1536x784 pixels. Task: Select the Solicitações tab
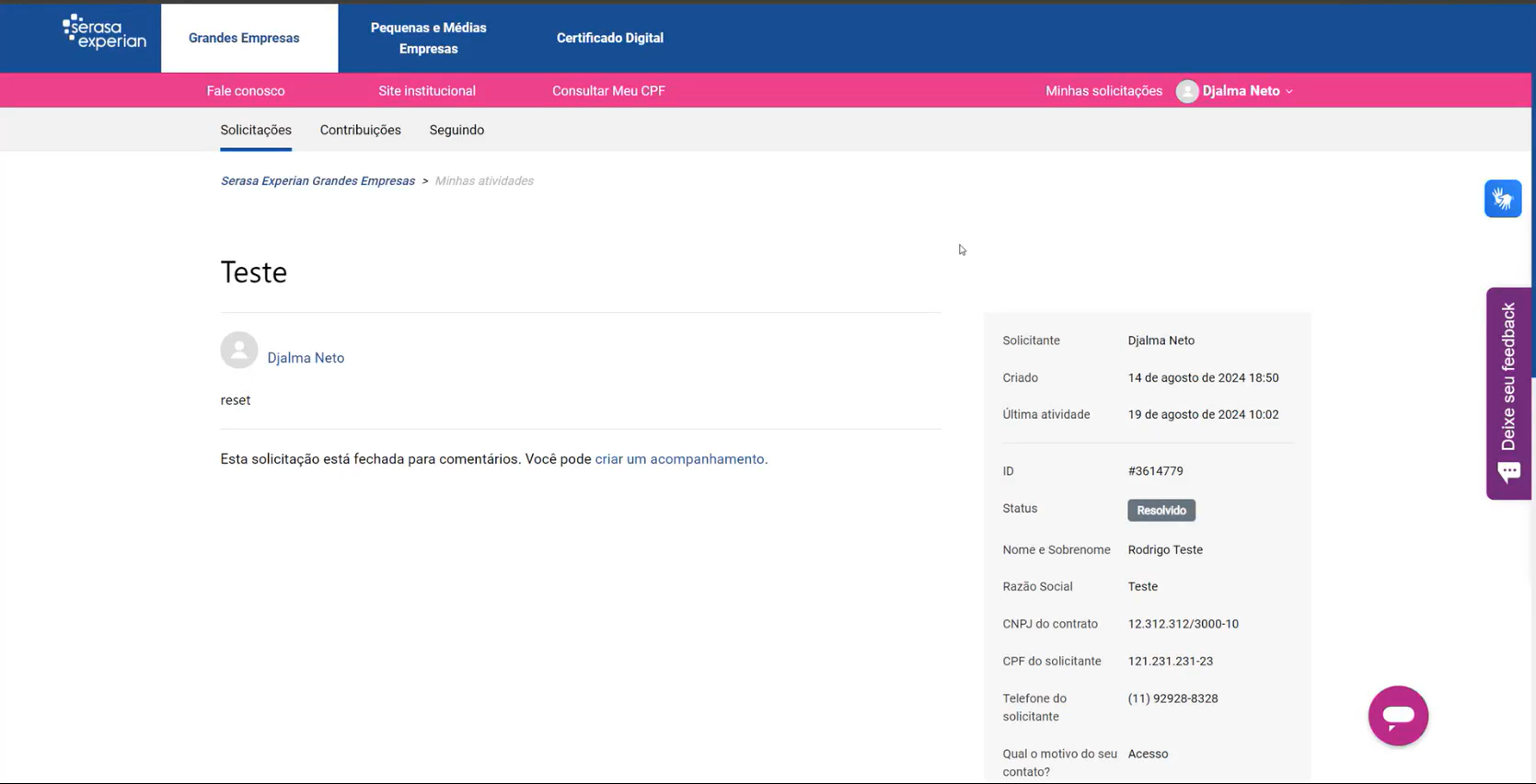(256, 130)
